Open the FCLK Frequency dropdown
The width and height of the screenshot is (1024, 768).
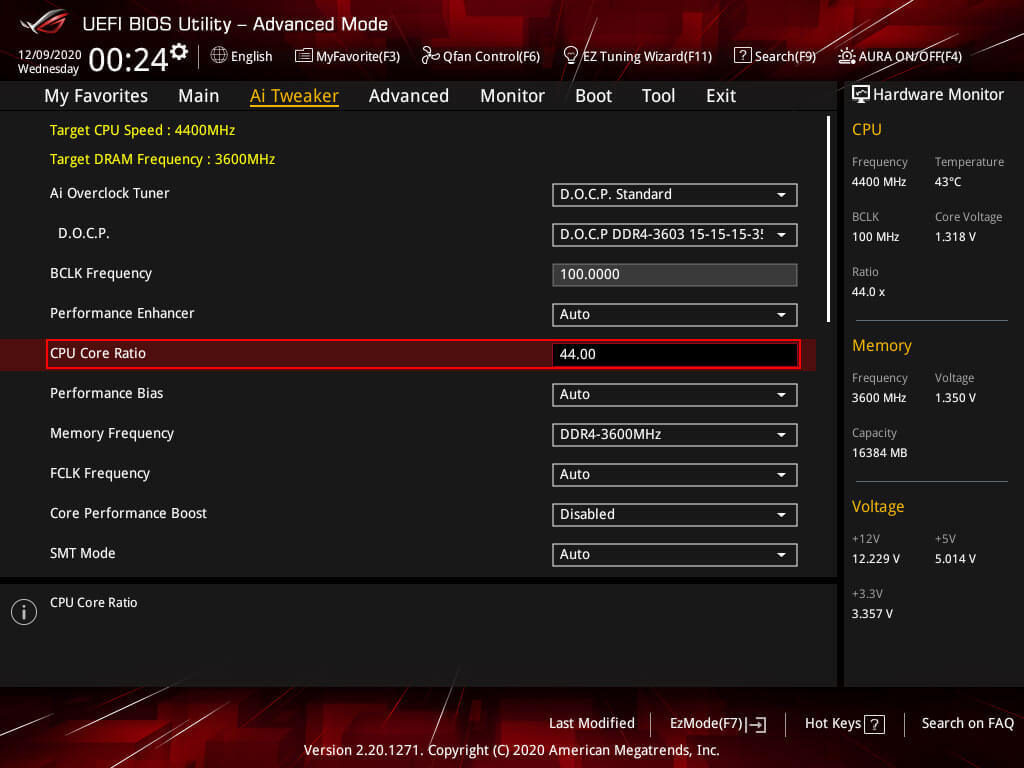point(675,475)
